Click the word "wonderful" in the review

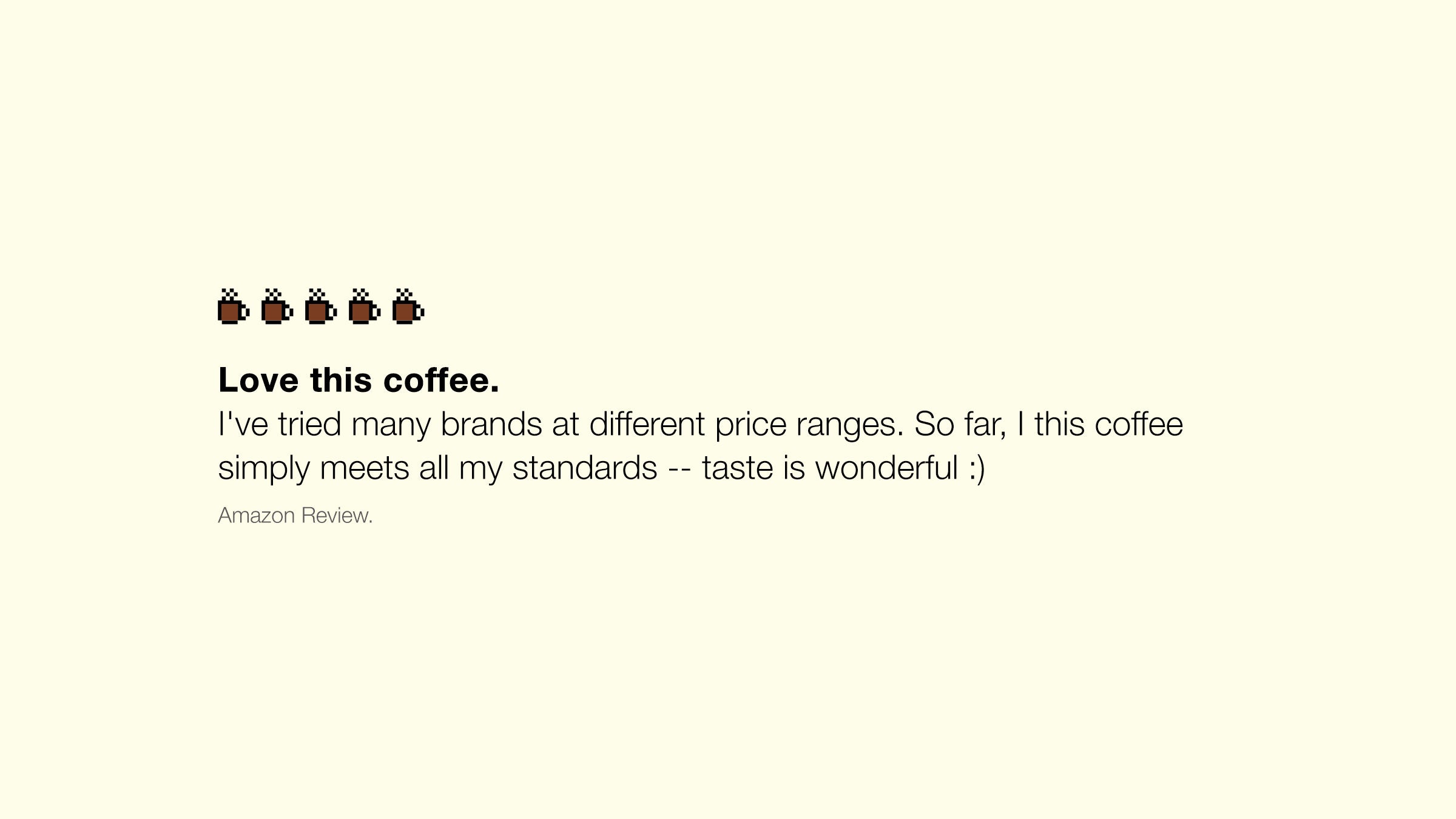click(886, 468)
